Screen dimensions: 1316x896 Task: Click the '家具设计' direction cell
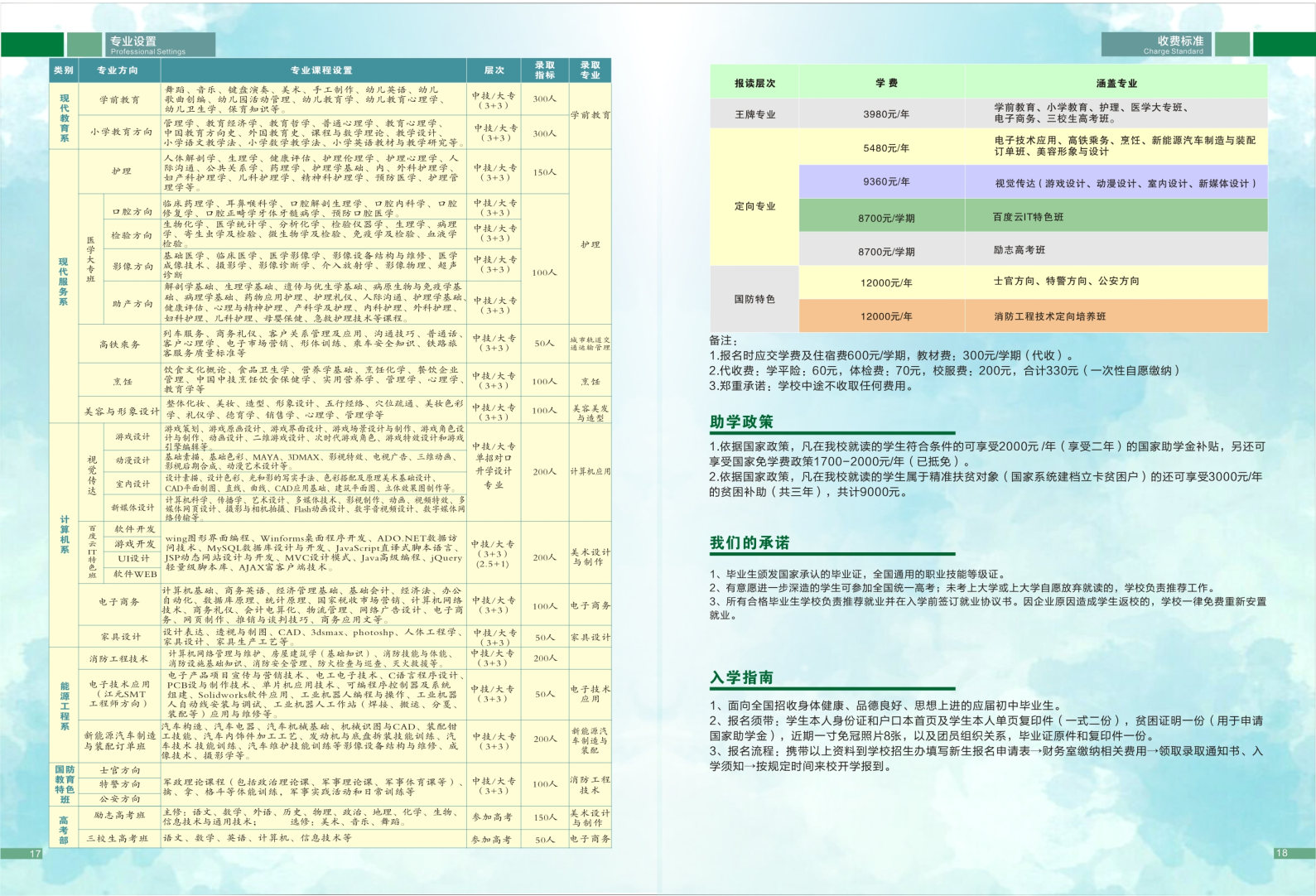point(120,637)
